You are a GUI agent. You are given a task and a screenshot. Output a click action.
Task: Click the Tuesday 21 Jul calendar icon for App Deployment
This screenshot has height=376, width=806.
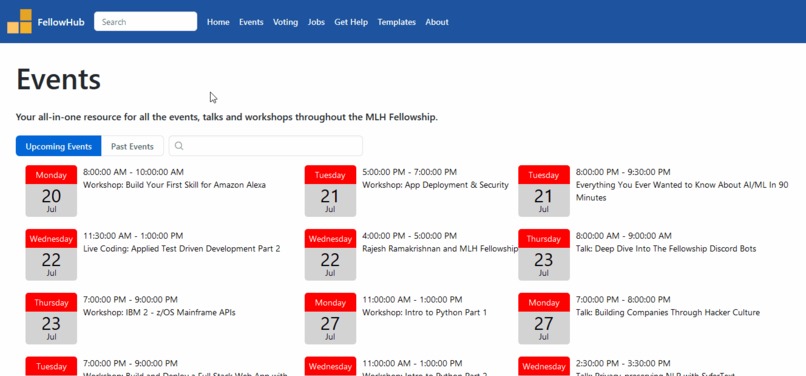[330, 191]
